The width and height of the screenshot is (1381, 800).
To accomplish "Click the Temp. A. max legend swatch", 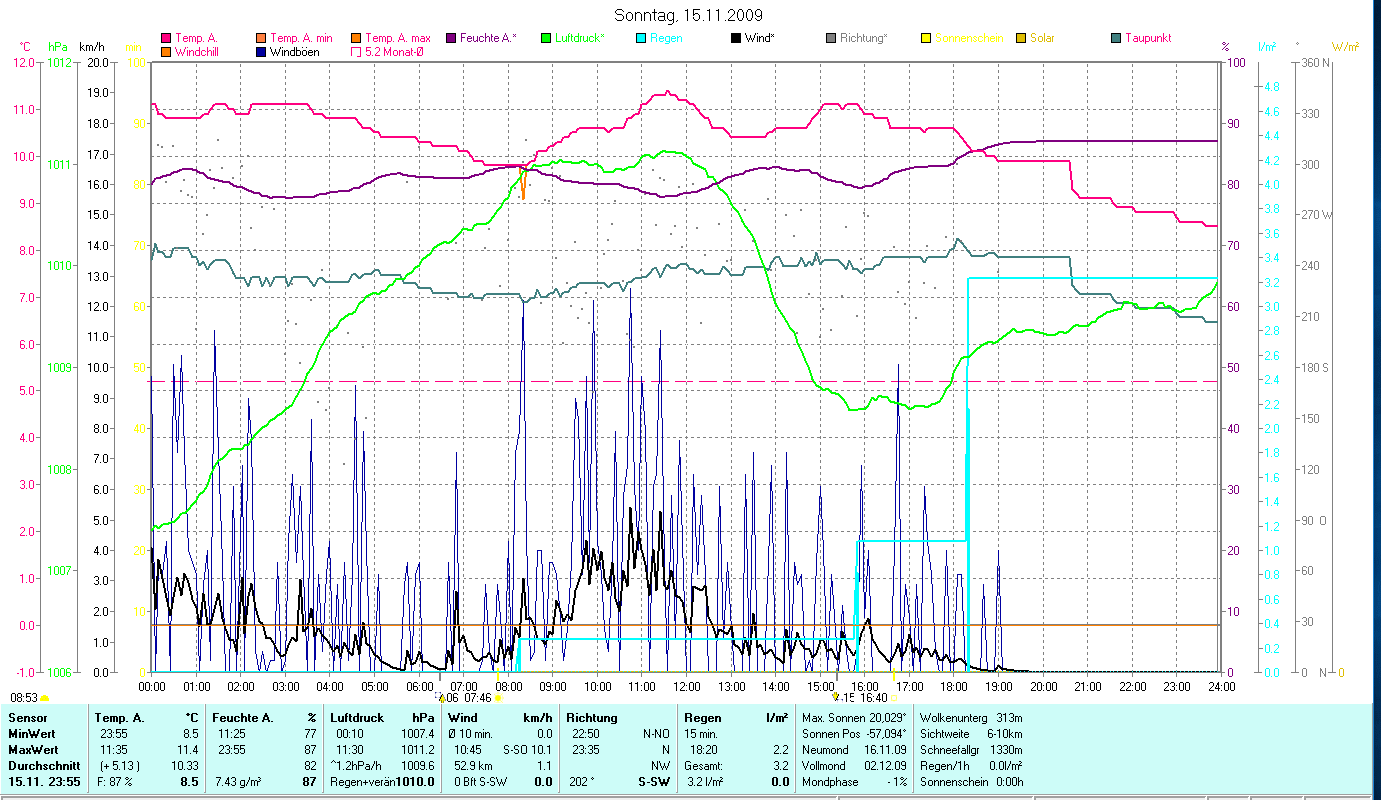I will pos(354,38).
